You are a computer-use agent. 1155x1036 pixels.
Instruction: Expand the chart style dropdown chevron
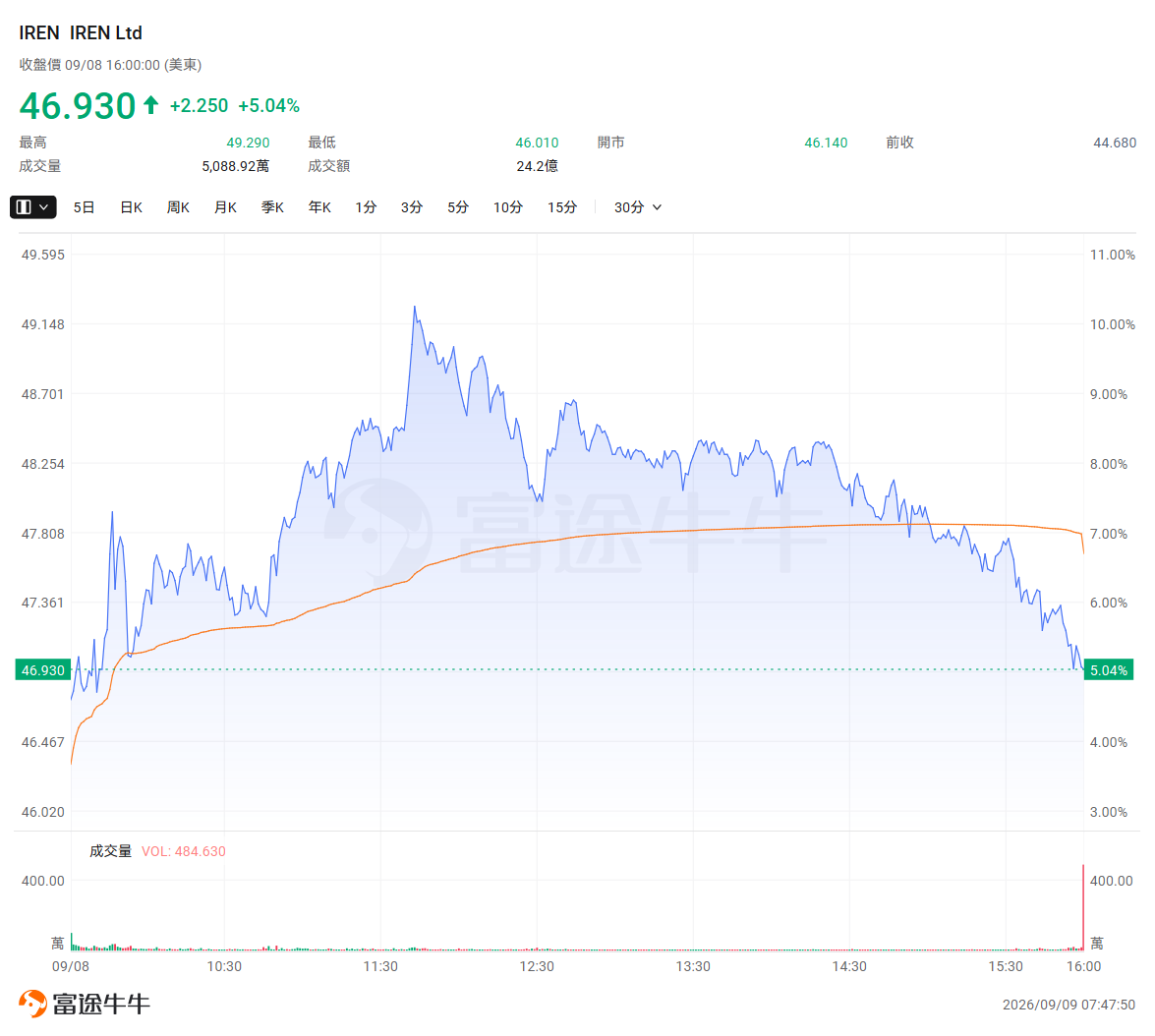pos(44,207)
